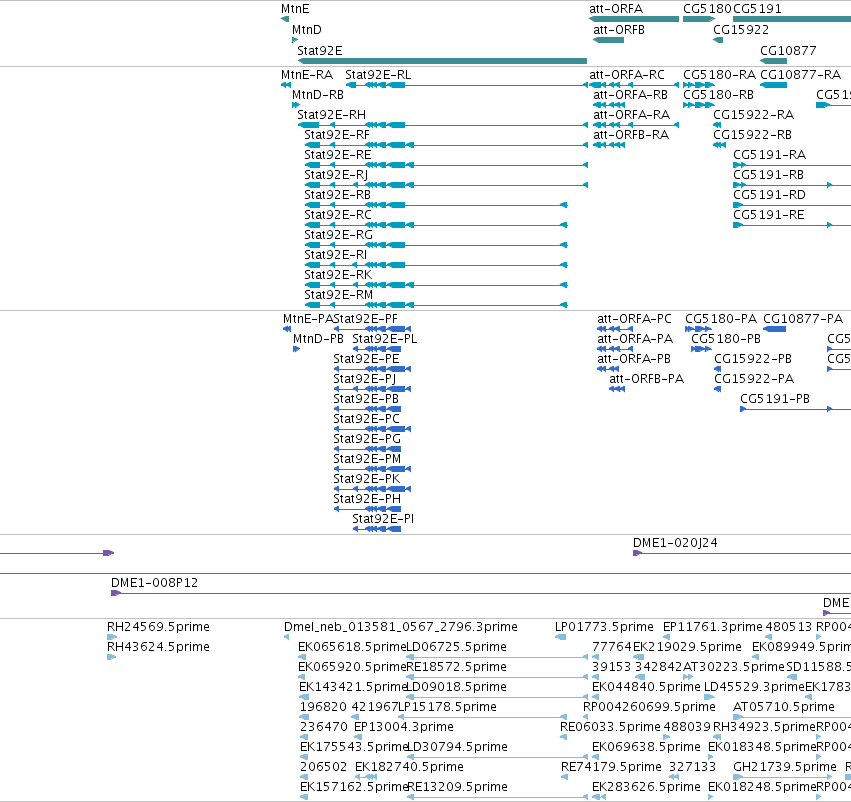Select the MtnE gene feature
The width and height of the screenshot is (851, 802).
coord(285,19)
